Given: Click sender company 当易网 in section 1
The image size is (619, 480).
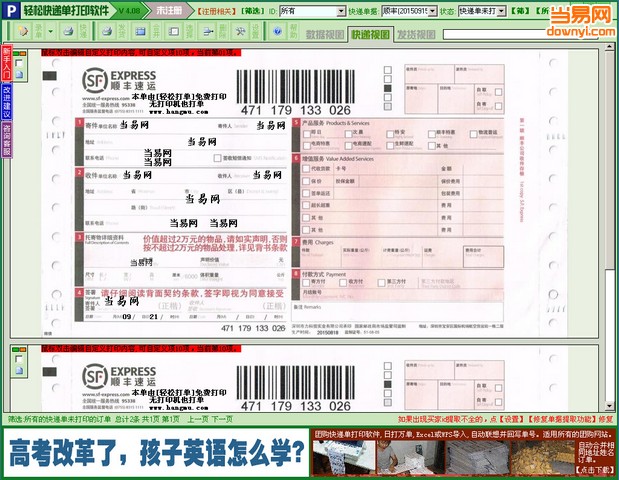Looking at the screenshot, I should [134, 125].
